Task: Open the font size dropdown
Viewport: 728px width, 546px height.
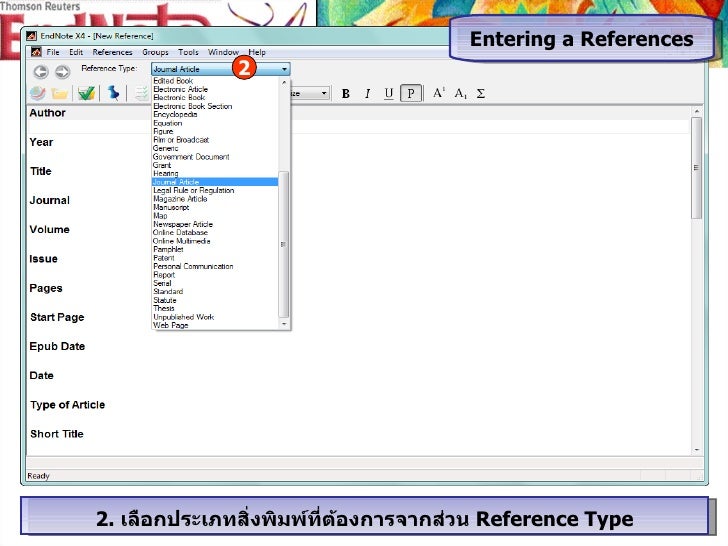Action: click(324, 93)
